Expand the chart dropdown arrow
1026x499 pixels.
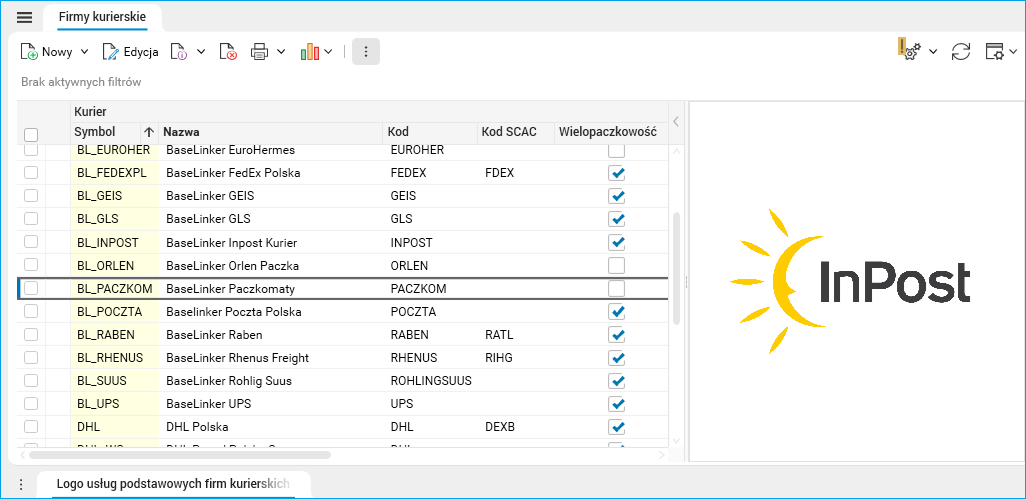(328, 52)
